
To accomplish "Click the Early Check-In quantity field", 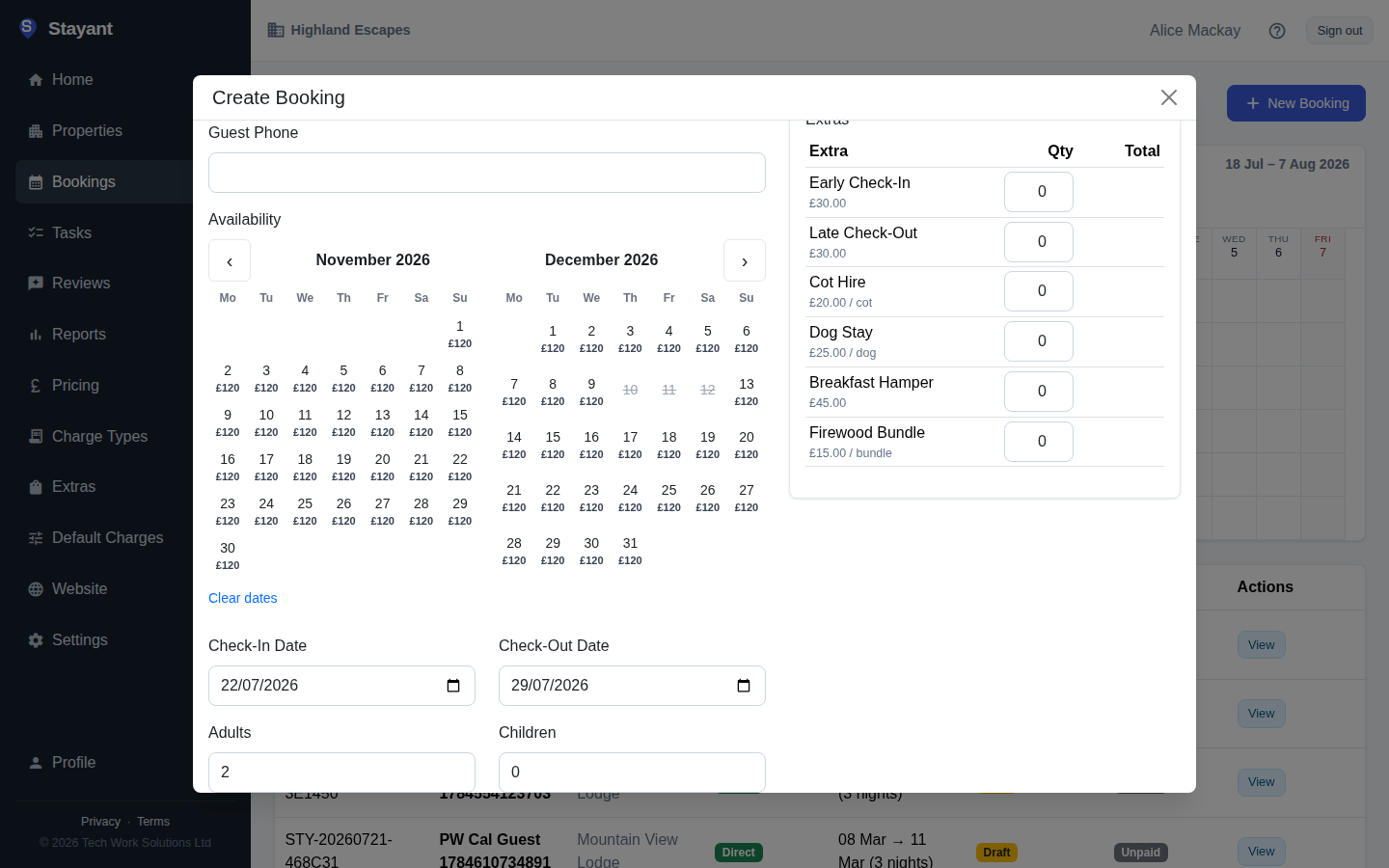I will pos(1039,192).
